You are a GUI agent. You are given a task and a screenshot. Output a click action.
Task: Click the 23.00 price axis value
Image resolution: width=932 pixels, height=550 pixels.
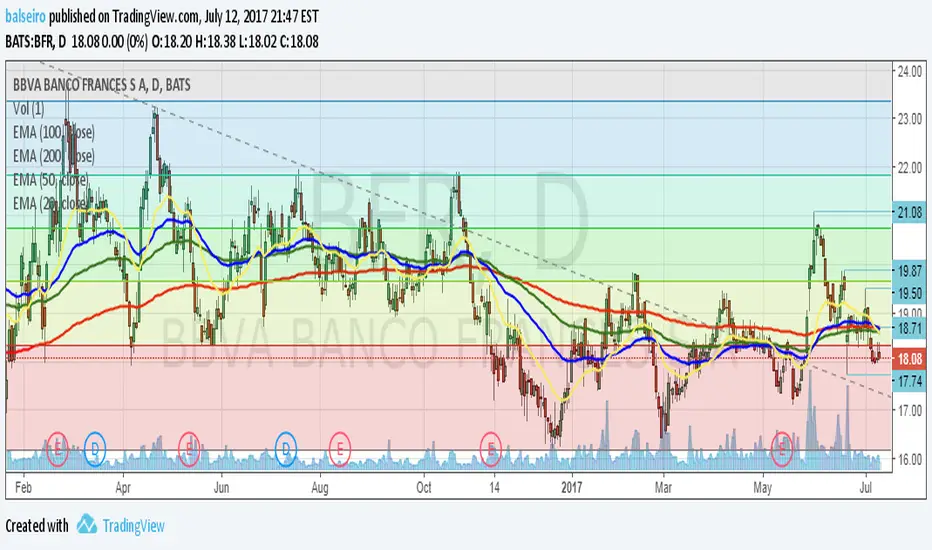coord(909,118)
